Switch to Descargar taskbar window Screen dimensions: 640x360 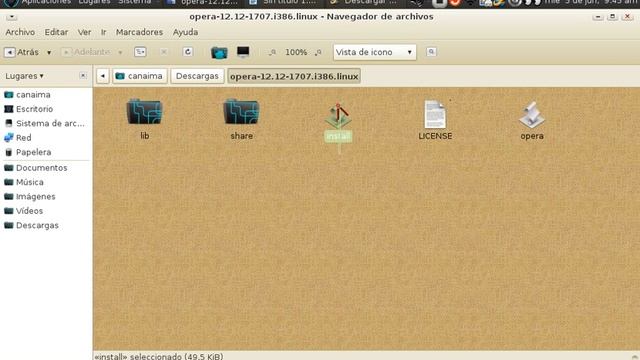pyautogui.click(x=364, y=2)
